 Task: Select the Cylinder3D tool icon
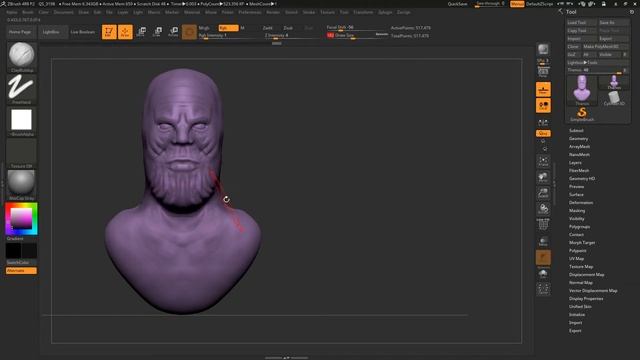[614, 98]
